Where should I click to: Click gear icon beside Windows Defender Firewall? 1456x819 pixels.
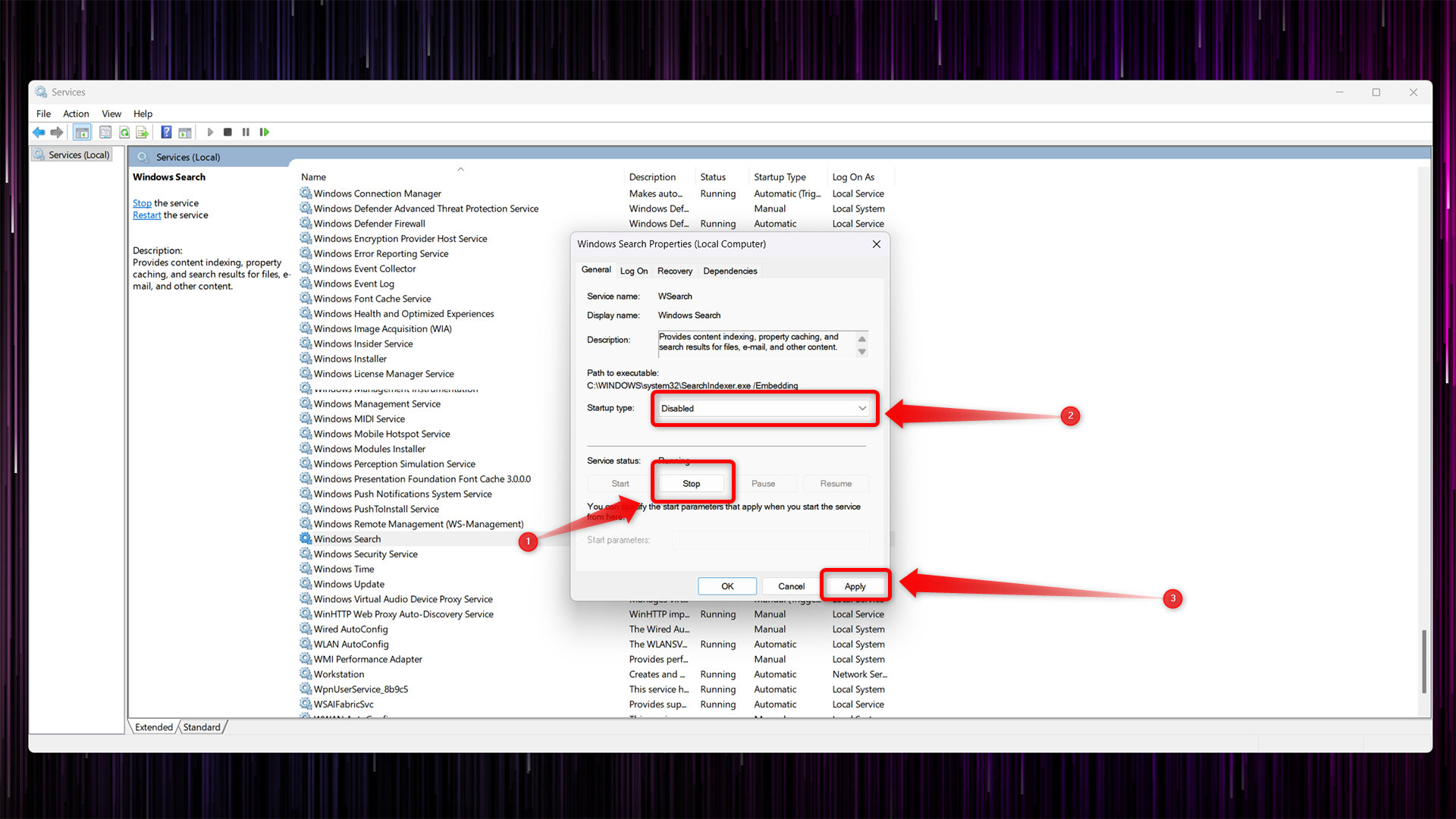click(x=306, y=223)
